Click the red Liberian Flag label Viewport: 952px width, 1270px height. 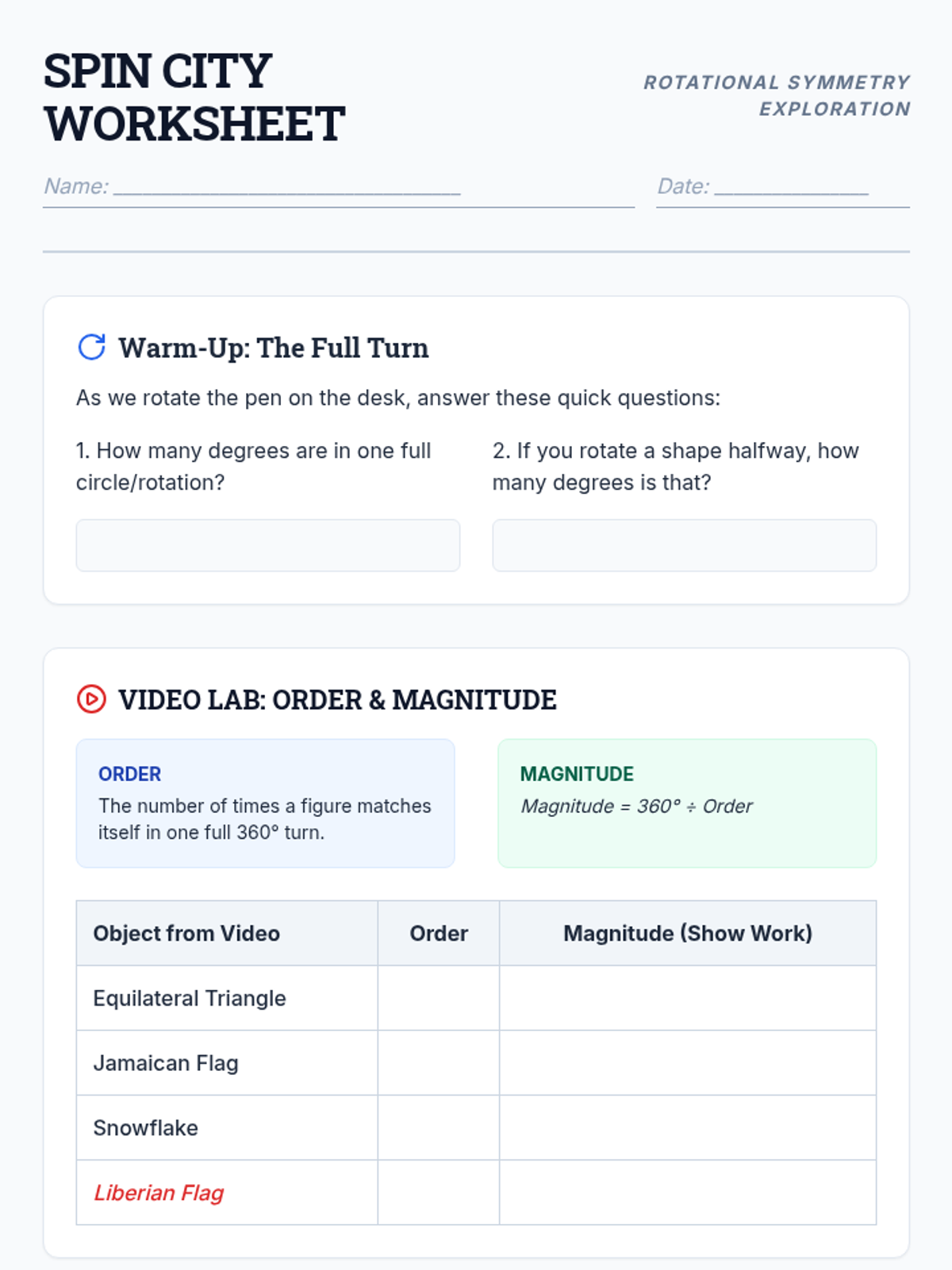point(159,1192)
